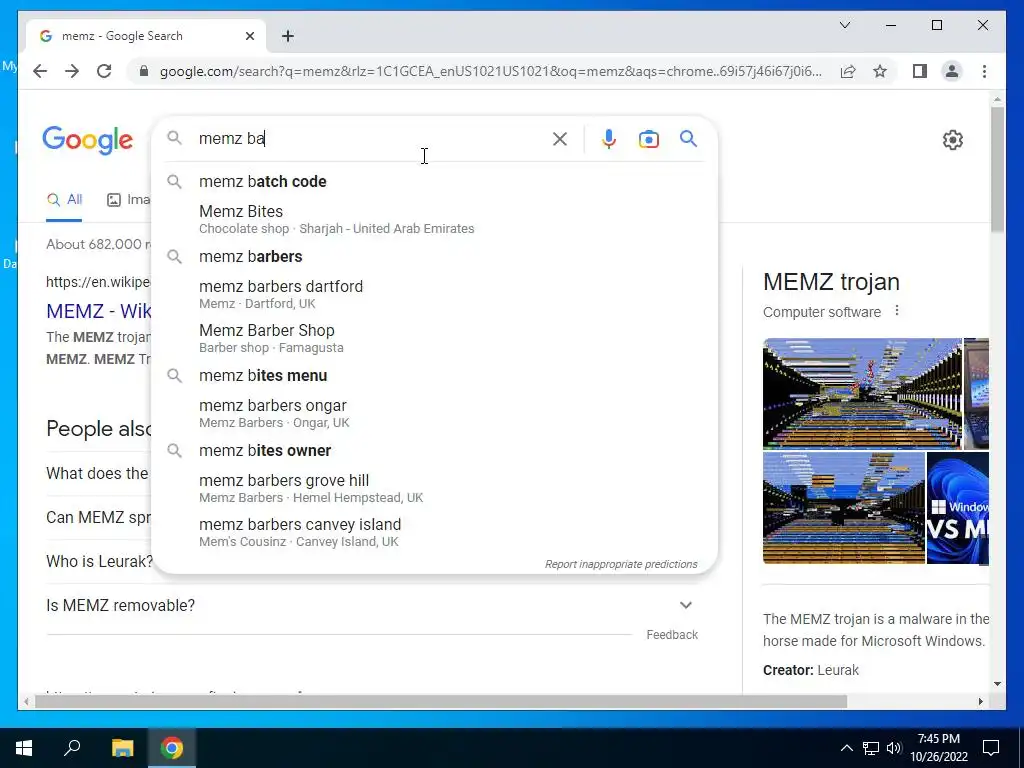The width and height of the screenshot is (1024, 768).
Task: Open the Chrome profile avatar
Action: click(952, 71)
